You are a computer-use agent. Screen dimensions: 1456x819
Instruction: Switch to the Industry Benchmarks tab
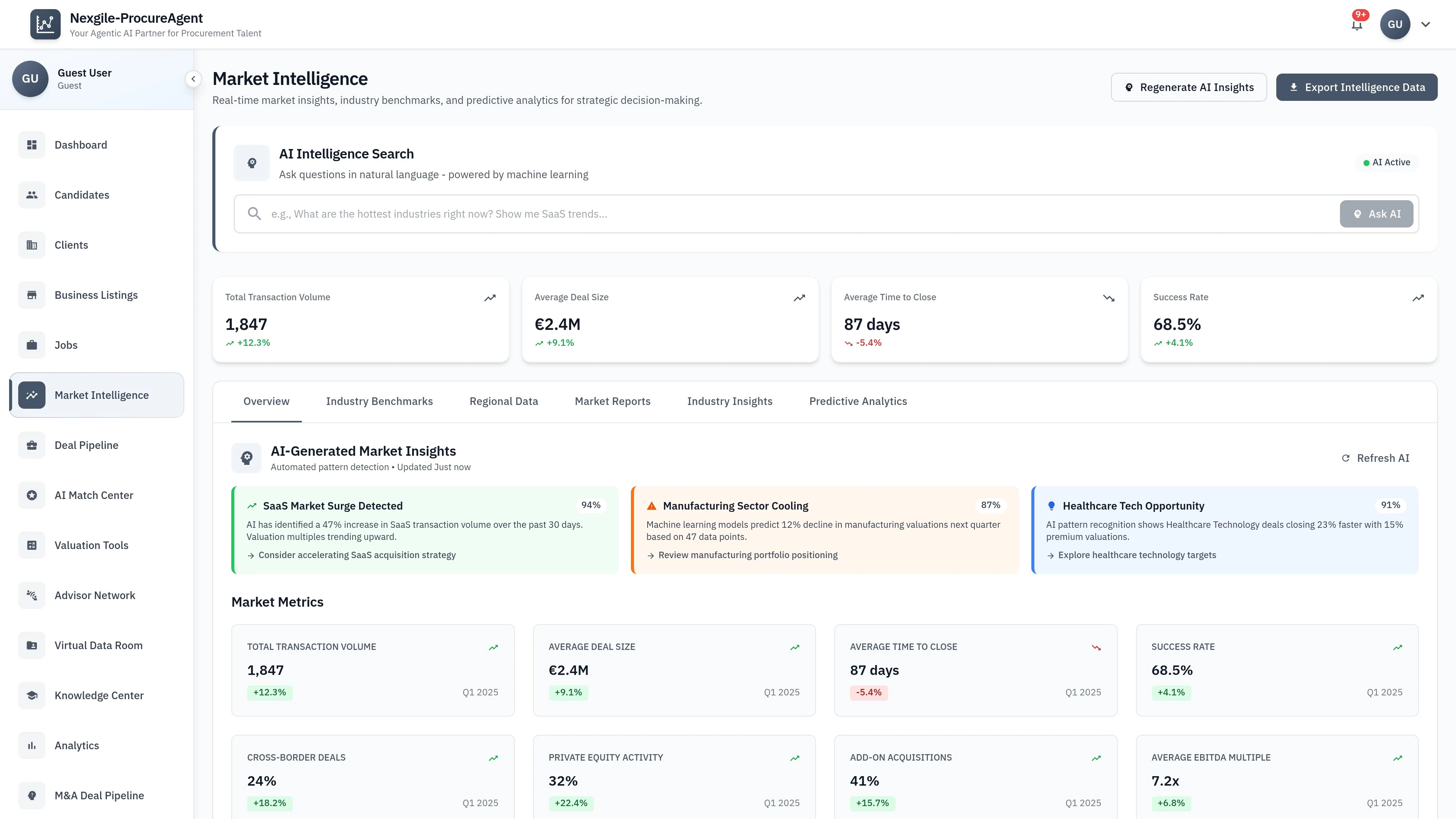coord(379,401)
